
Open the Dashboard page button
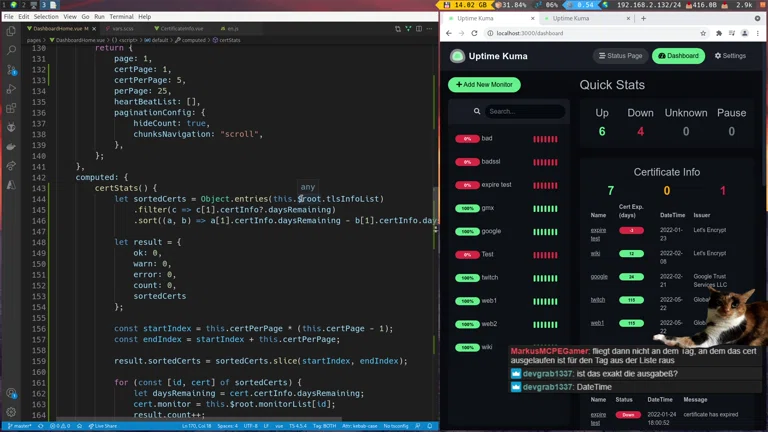pos(678,56)
